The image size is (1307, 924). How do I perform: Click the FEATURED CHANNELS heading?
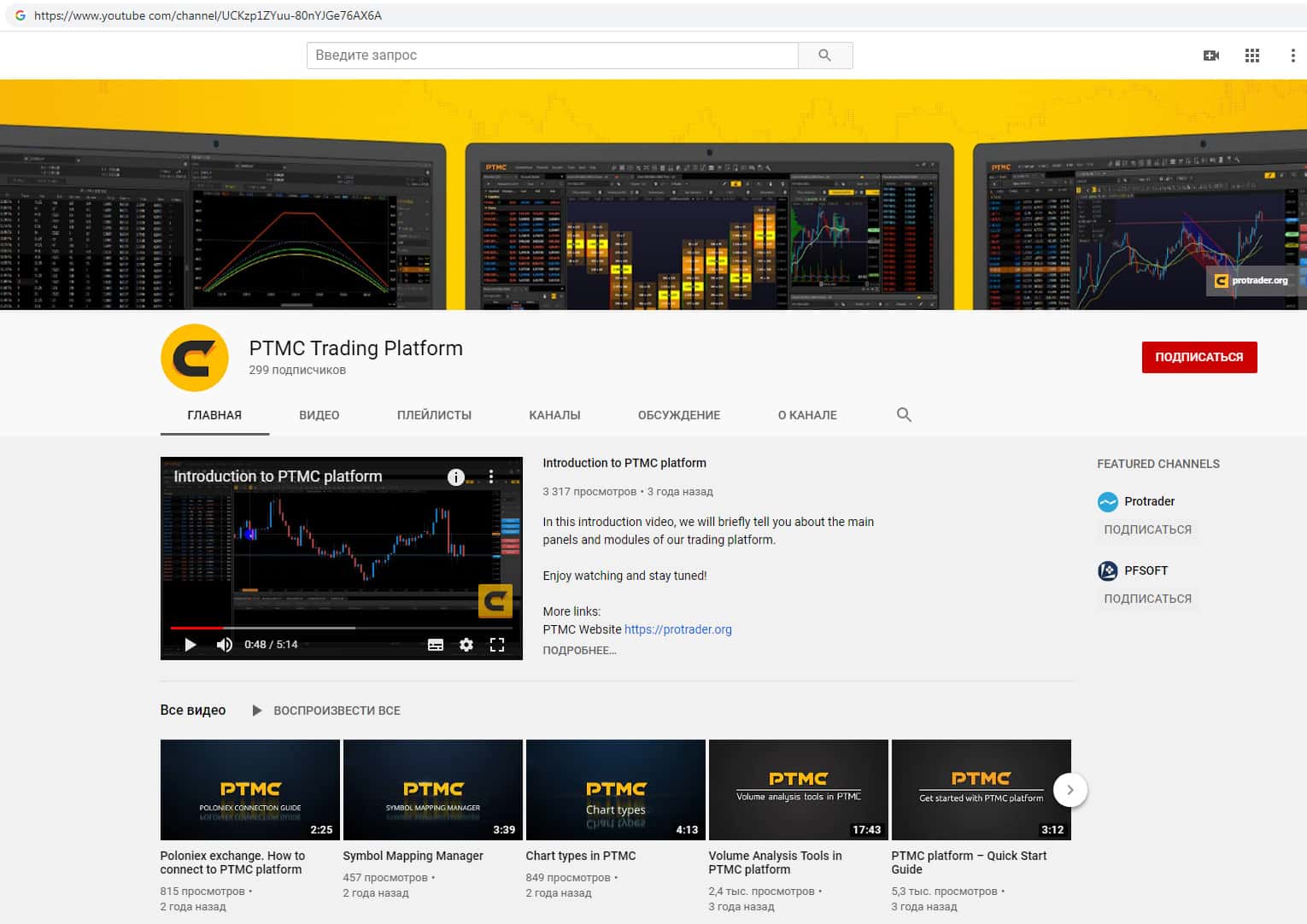[x=1158, y=465]
